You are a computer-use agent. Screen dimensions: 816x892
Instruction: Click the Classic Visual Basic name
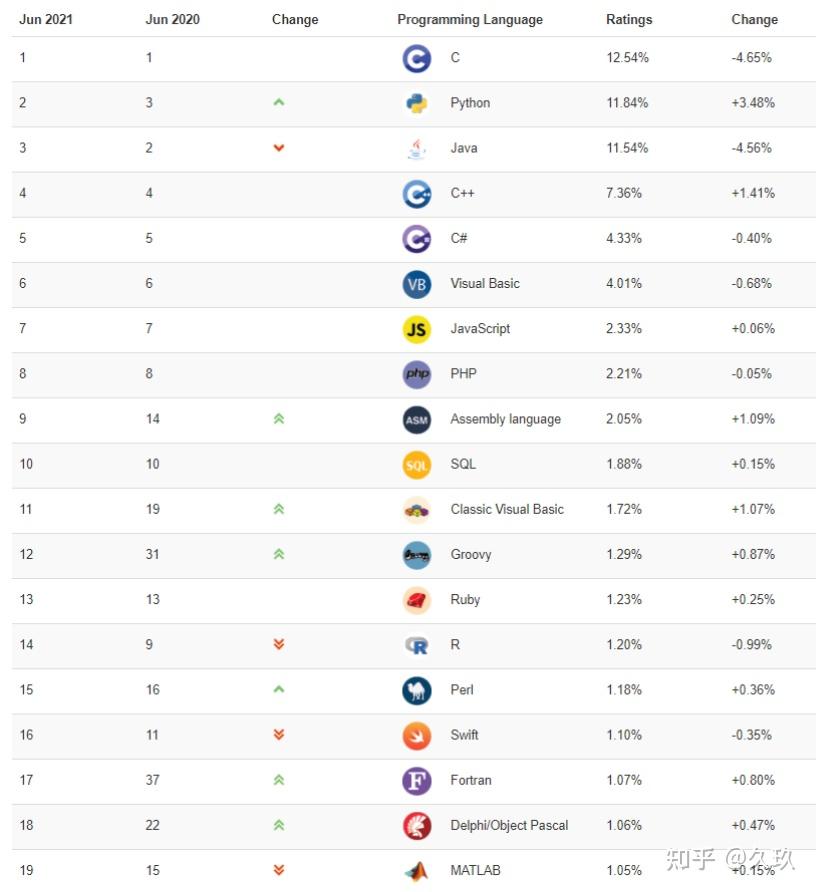(507, 509)
